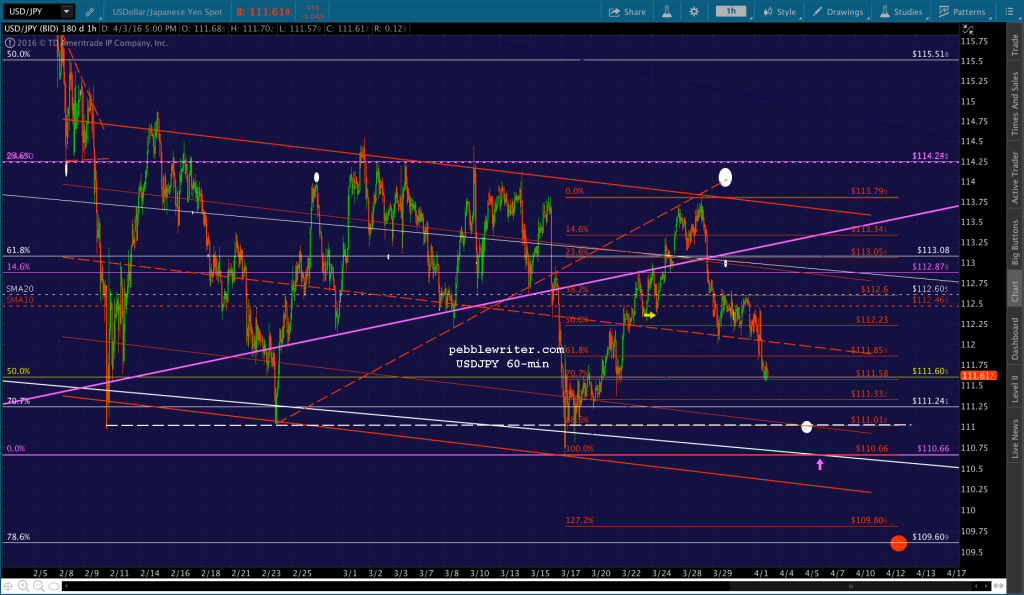Click the $109.80 red Fibonacci label

tap(869, 521)
